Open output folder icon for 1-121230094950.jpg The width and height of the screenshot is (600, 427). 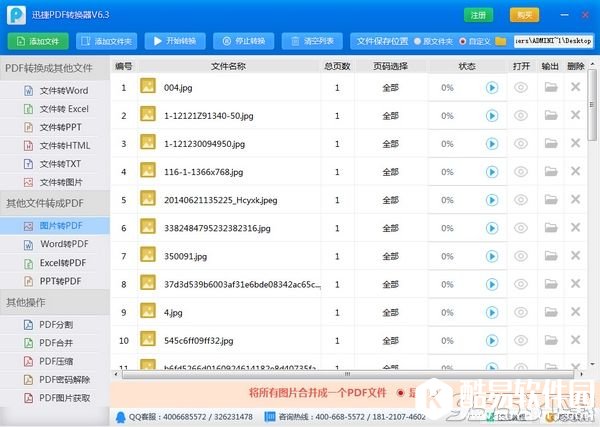coord(551,143)
